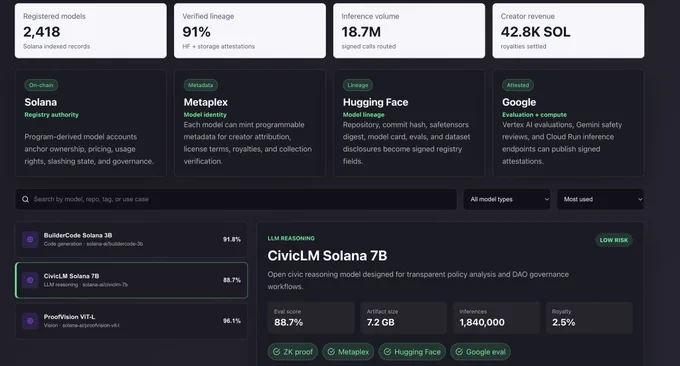Click the Hugging Face verification badge
The width and height of the screenshot is (680, 366).
[x=412, y=352]
